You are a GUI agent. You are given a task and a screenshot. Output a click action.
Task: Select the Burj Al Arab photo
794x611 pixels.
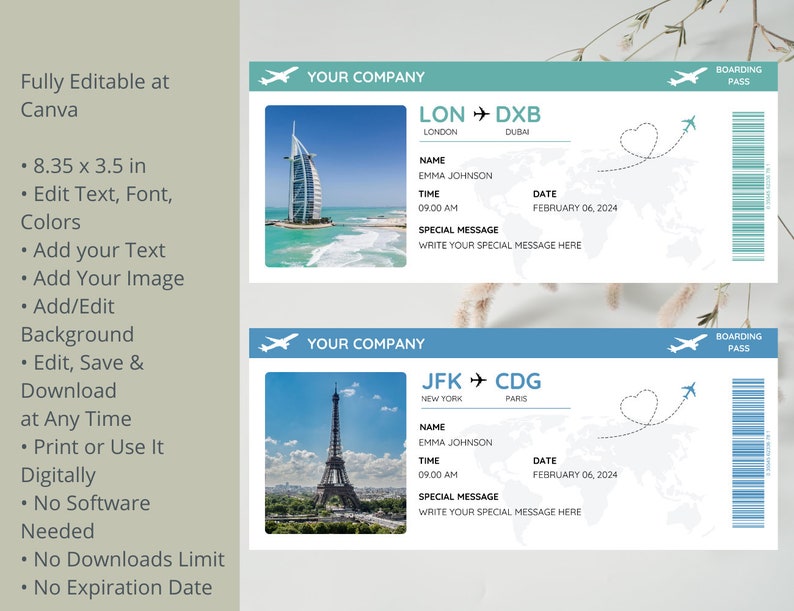click(x=335, y=186)
